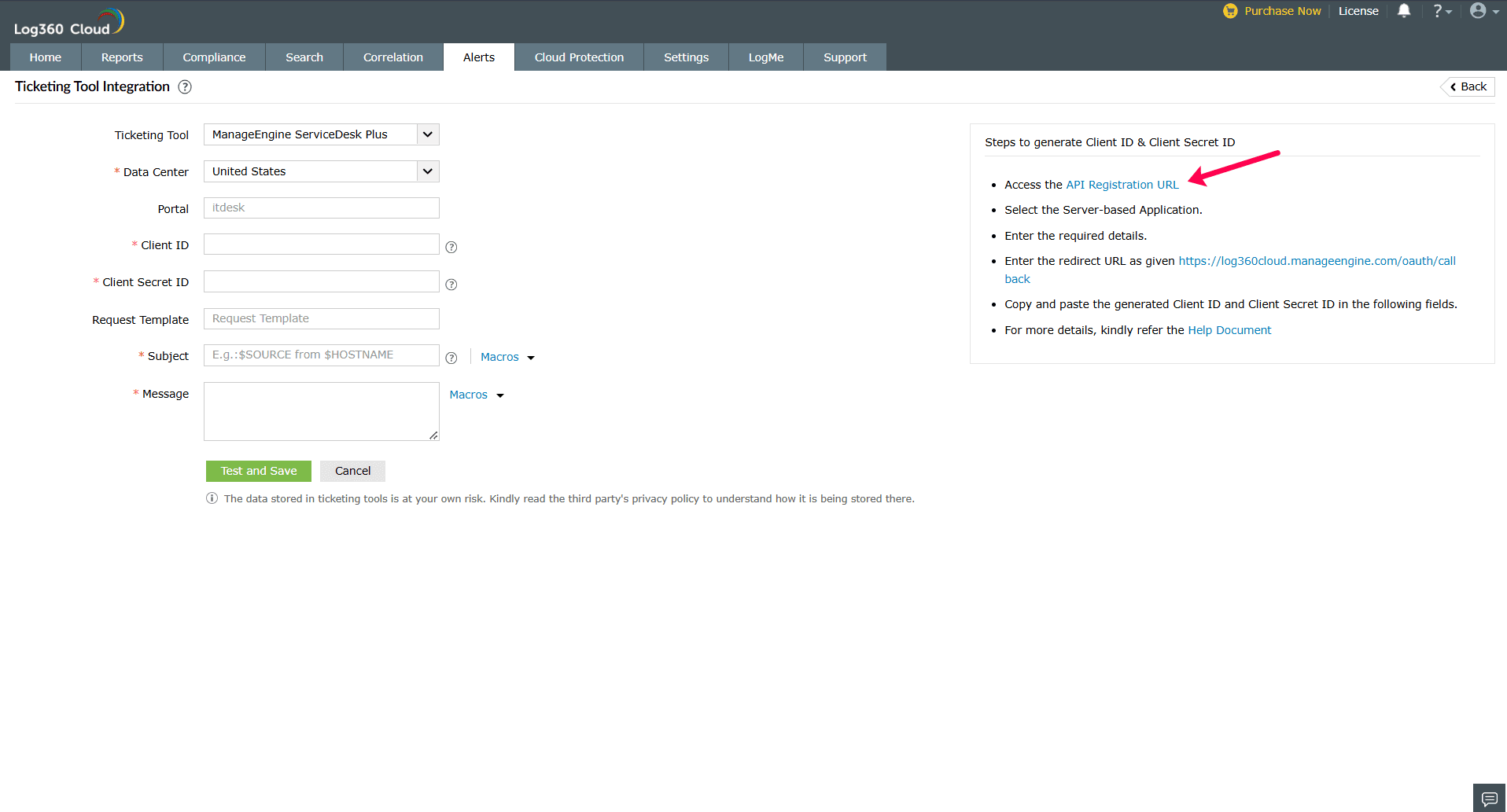
Task: Open the Cloud Protection tab
Action: click(x=579, y=57)
